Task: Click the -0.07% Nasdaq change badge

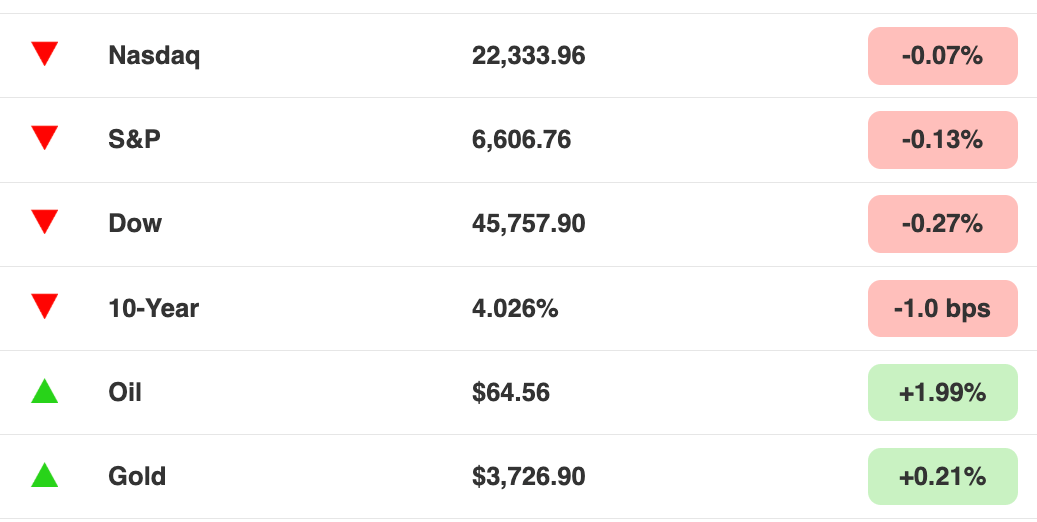Action: 942,56
